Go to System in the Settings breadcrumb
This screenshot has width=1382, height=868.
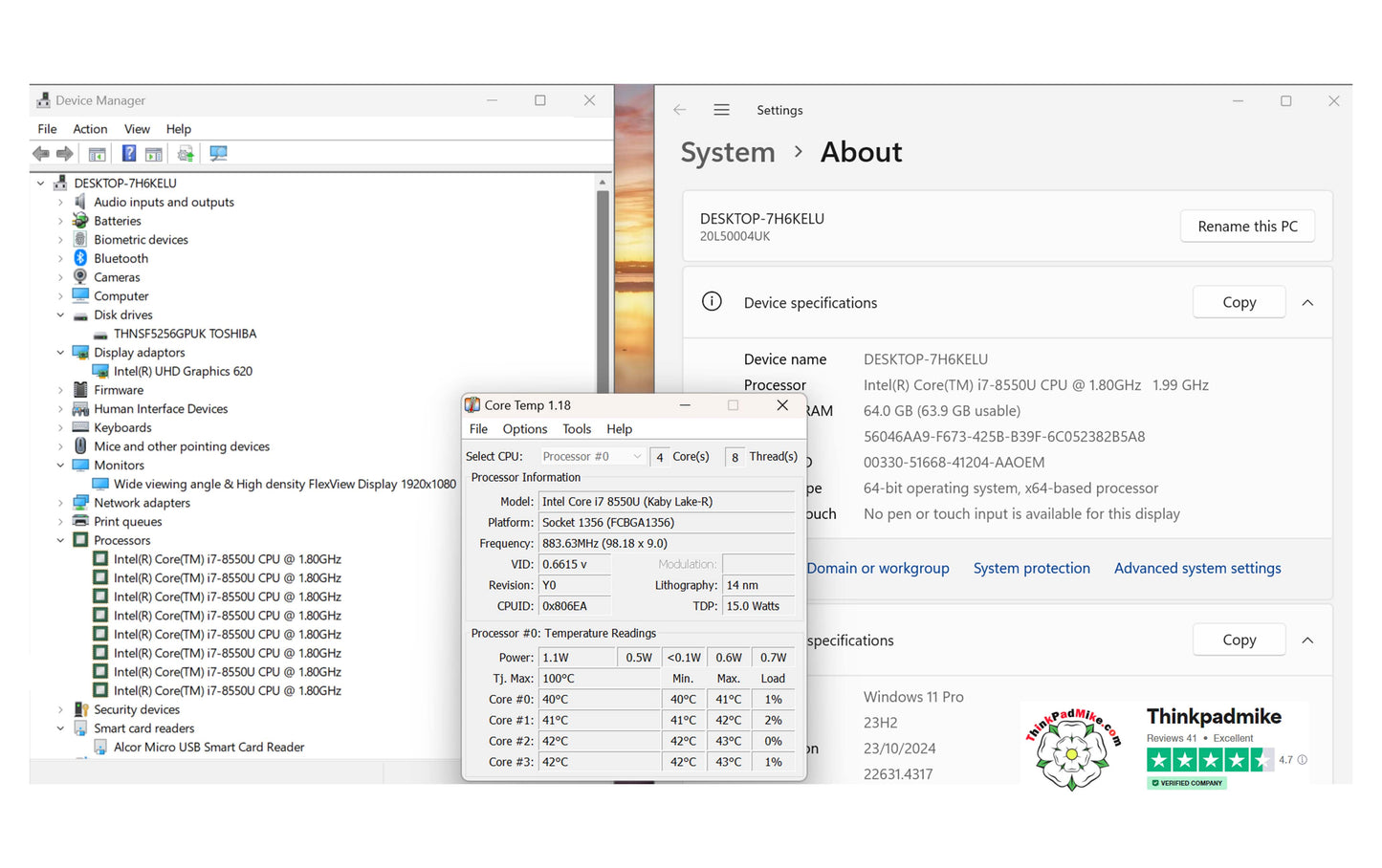(727, 152)
